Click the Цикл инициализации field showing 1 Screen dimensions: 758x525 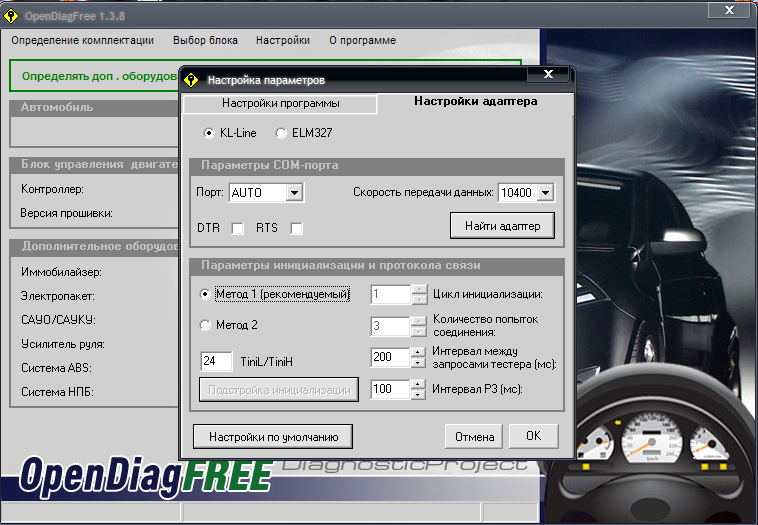[391, 294]
